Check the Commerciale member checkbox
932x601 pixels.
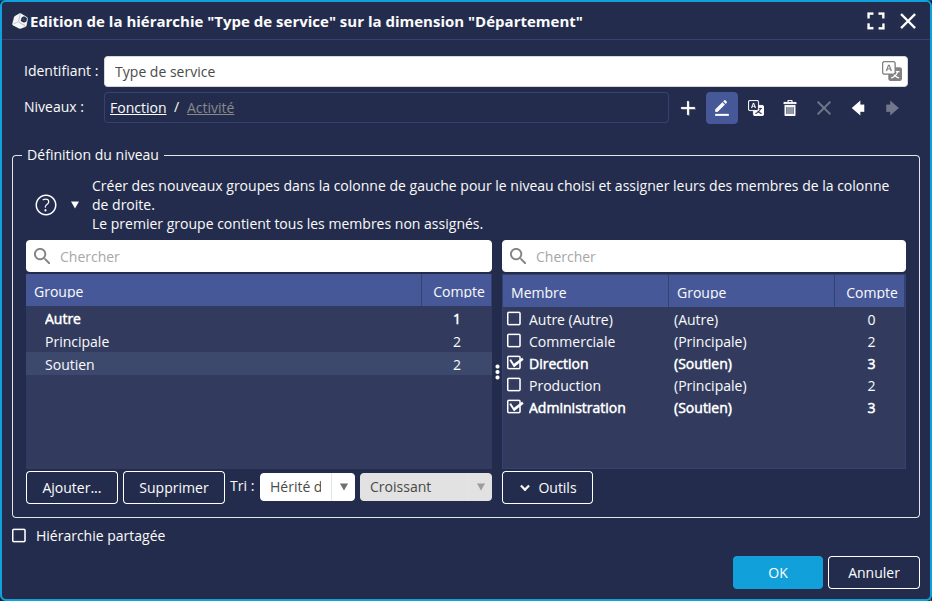pos(515,342)
